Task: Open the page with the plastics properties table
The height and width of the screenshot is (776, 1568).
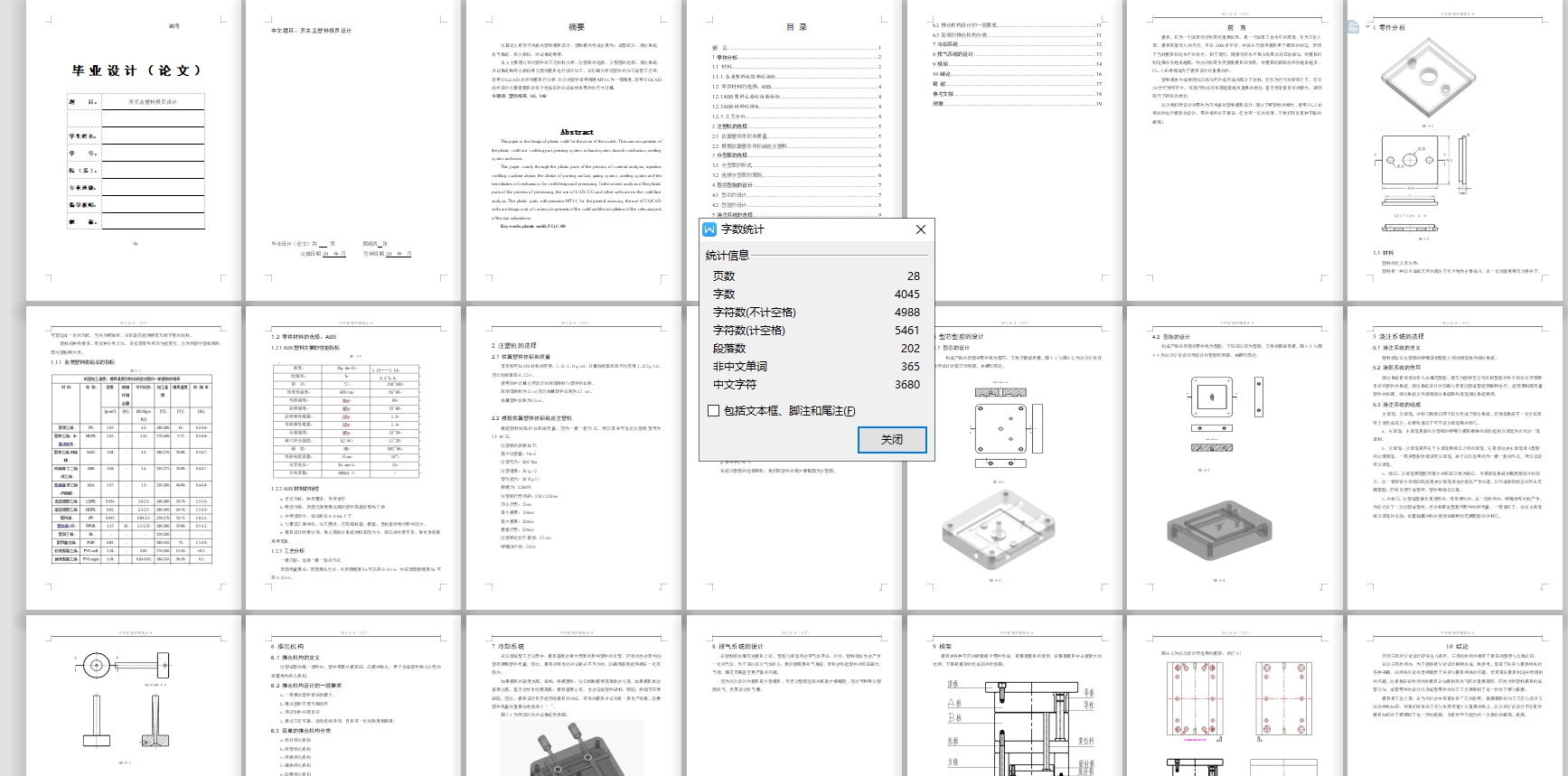Action: pyautogui.click(x=135, y=458)
